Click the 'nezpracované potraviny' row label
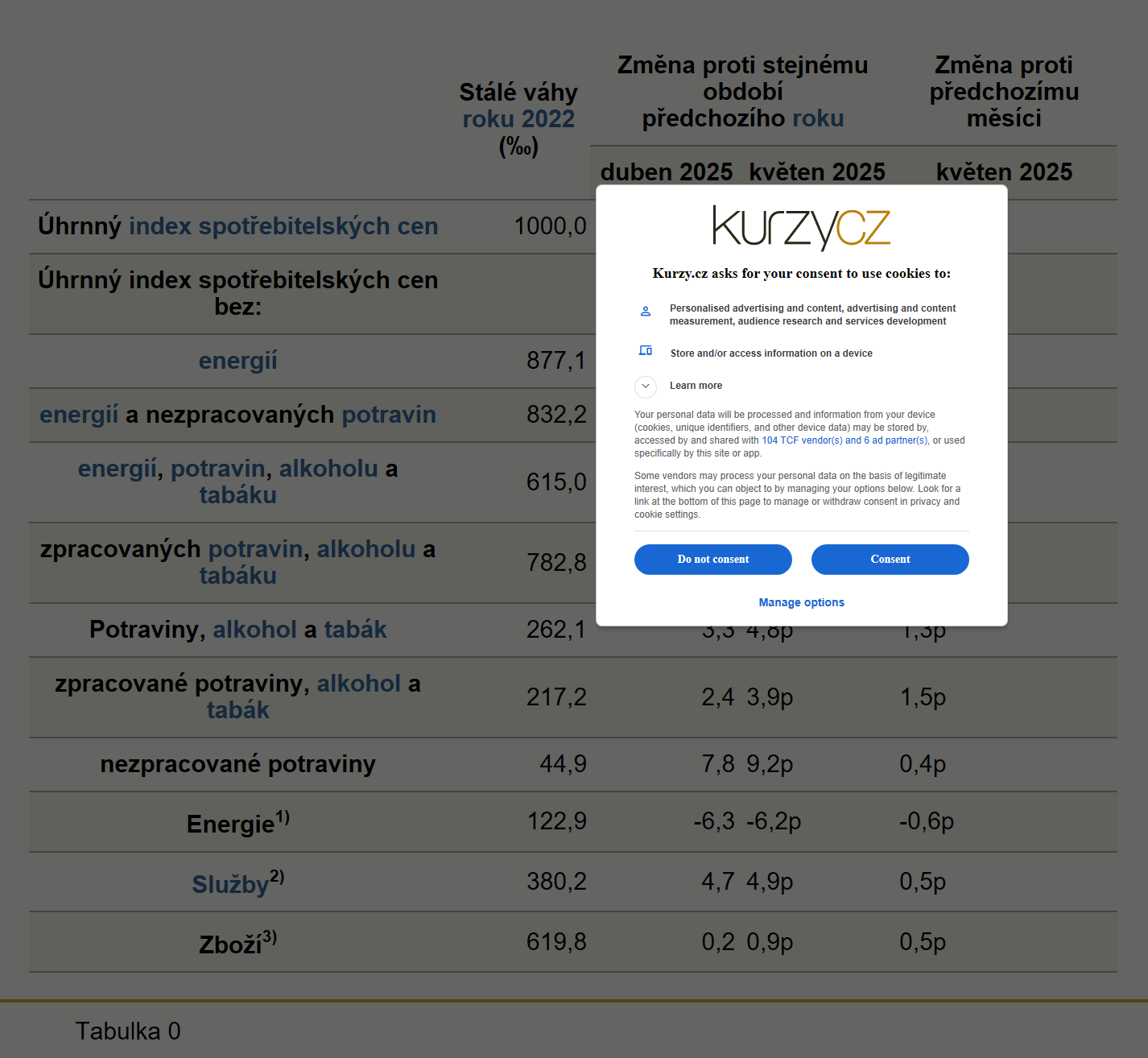Viewport: 1148px width, 1058px height. 237,764
